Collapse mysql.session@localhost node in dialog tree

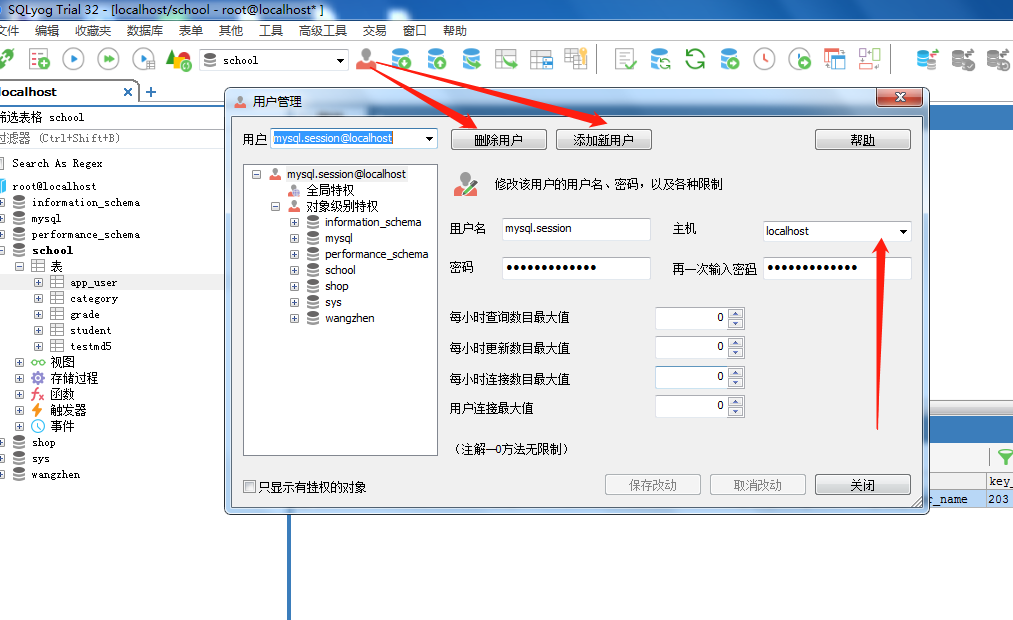coord(256,174)
